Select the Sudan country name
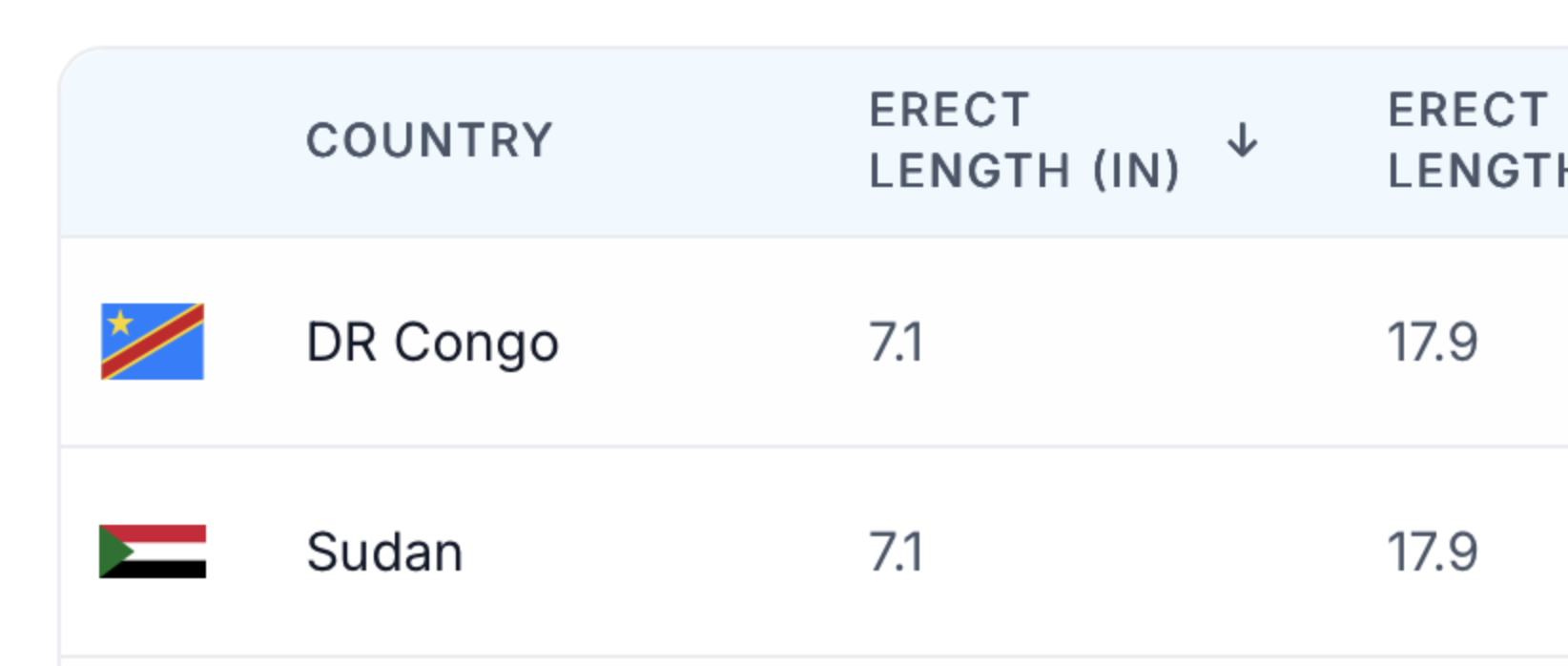1568x666 pixels. tap(384, 552)
